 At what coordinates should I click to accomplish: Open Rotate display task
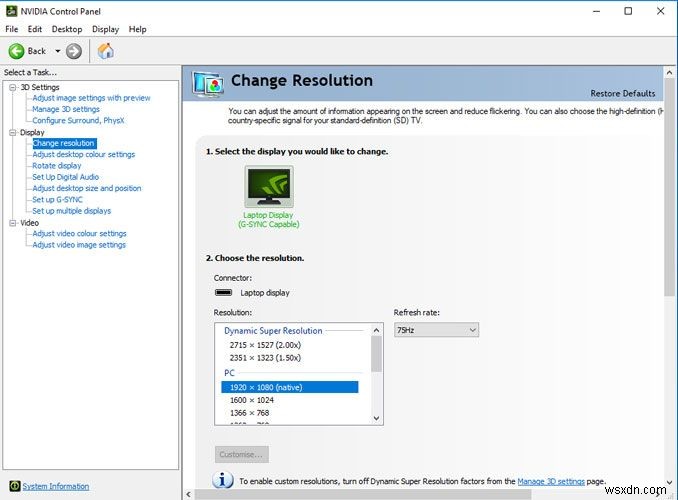57,166
